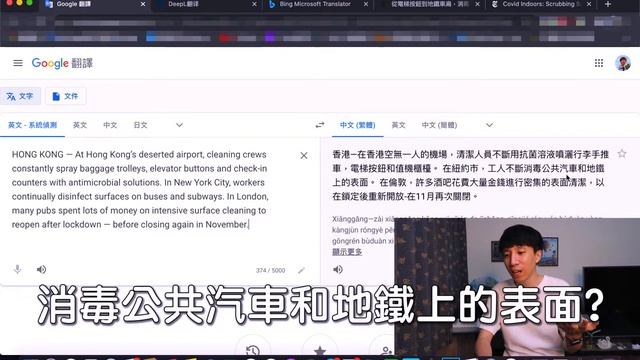Viewport: 640px width, 360px height.
Task: Close the DeepL翻譯 browser tab
Action: (254, 4)
